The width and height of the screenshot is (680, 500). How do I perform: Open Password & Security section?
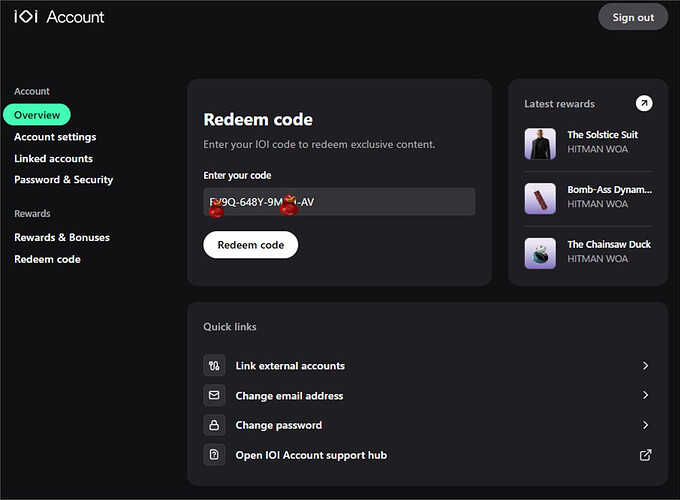(x=63, y=180)
